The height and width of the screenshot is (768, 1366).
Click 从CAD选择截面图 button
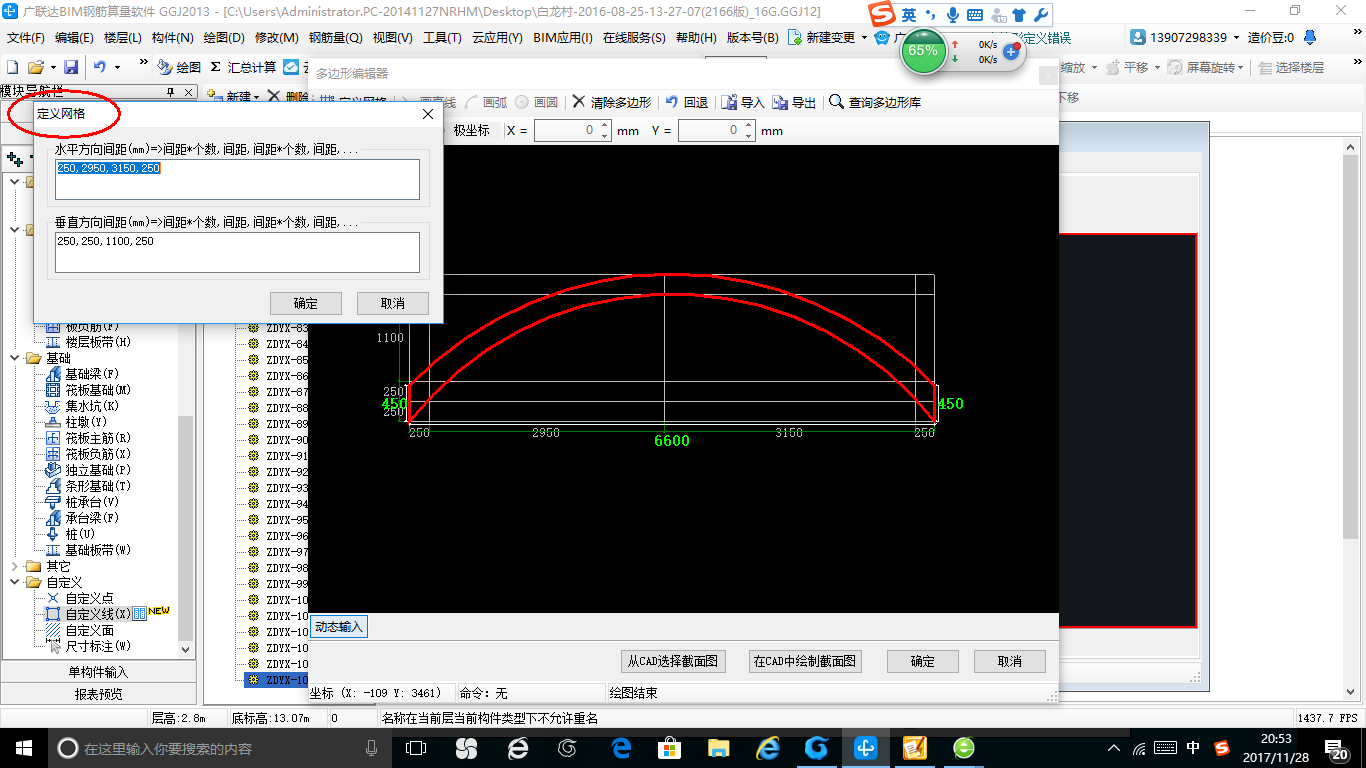pos(673,661)
